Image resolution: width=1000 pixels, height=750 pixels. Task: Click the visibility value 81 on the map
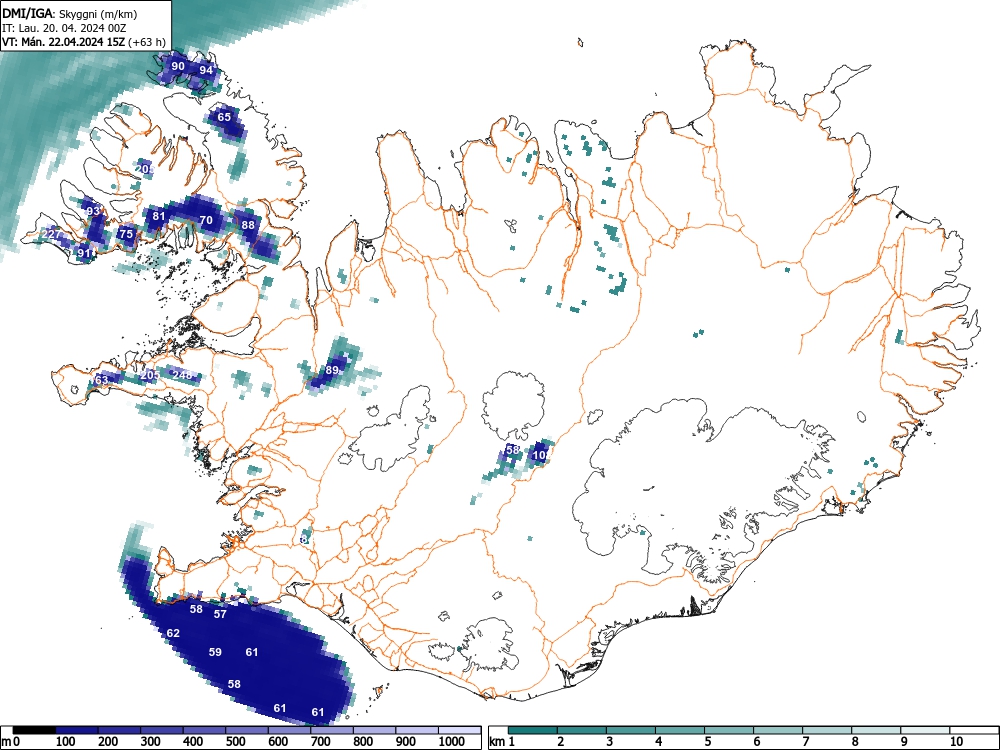[158, 216]
